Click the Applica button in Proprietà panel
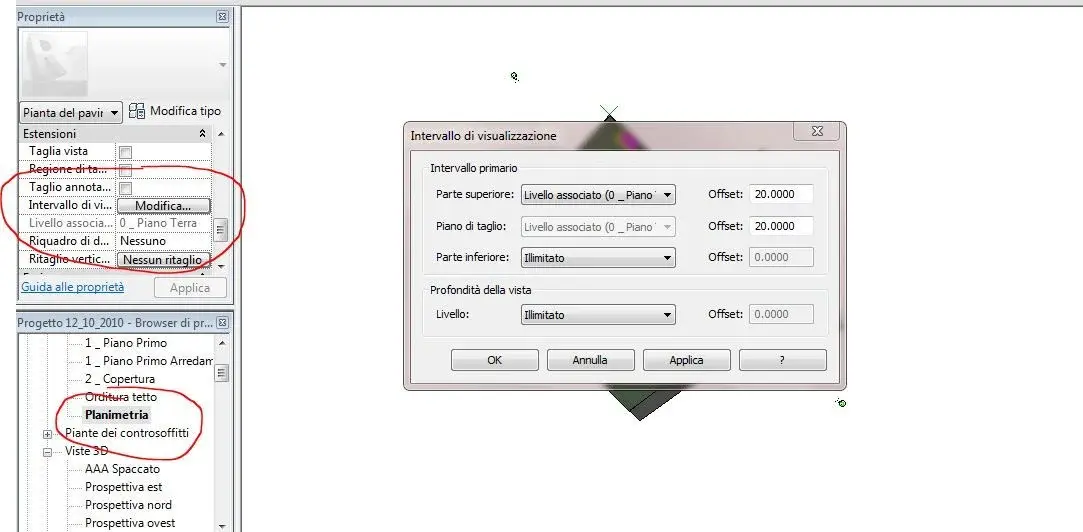Viewport: 1083px width, 532px height. point(190,288)
